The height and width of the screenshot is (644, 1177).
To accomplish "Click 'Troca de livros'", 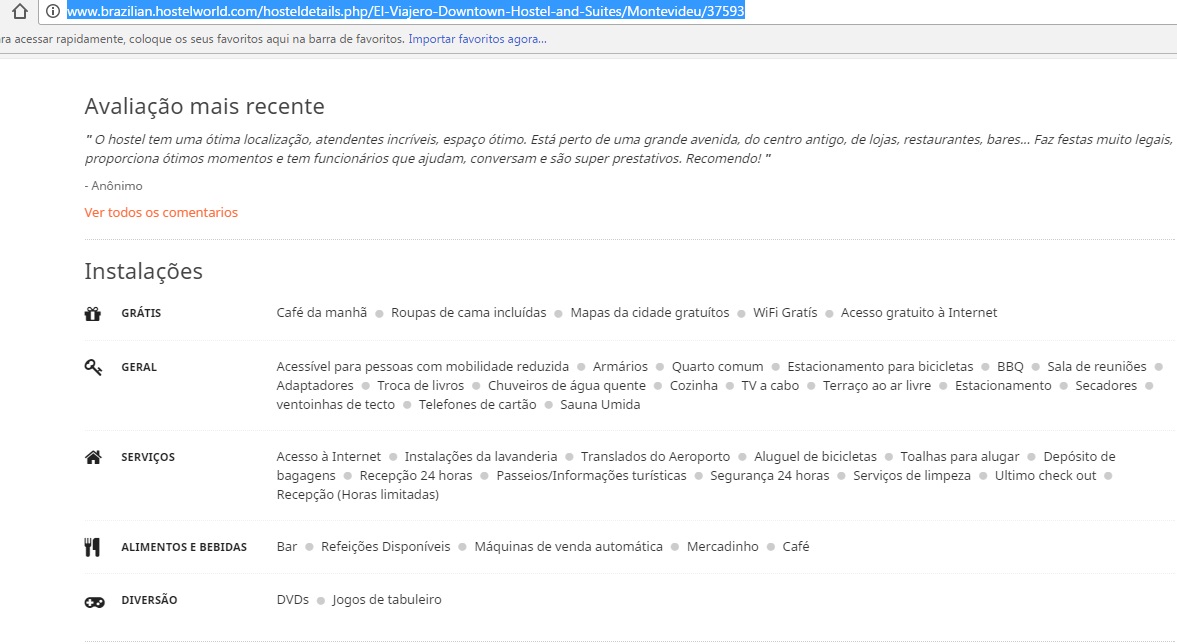I will [420, 385].
